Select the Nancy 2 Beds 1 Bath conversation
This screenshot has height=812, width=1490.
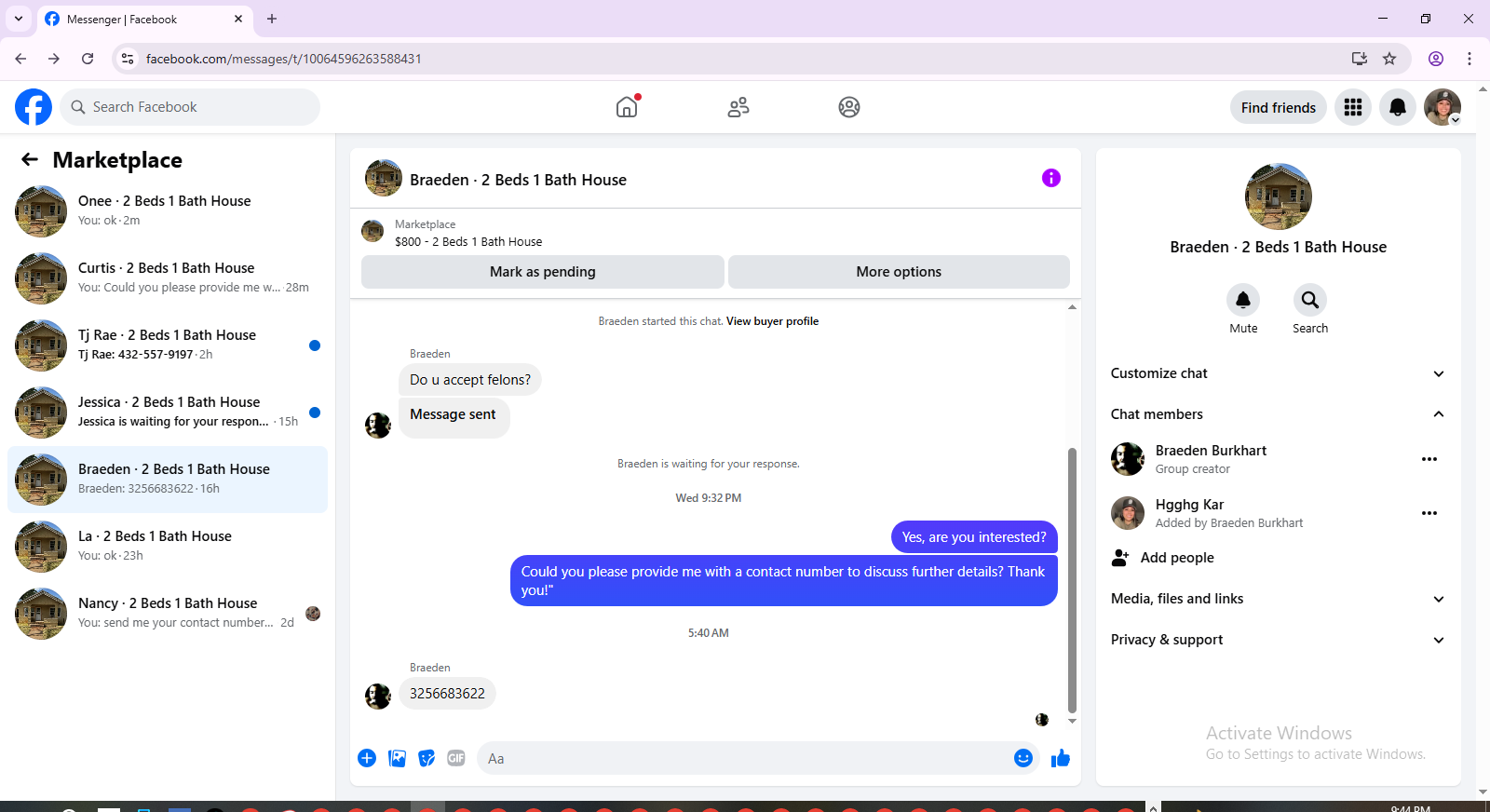[168, 614]
